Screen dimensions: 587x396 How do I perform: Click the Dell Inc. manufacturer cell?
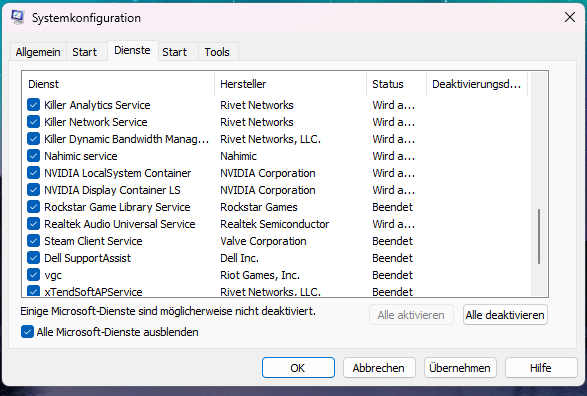tap(239, 258)
